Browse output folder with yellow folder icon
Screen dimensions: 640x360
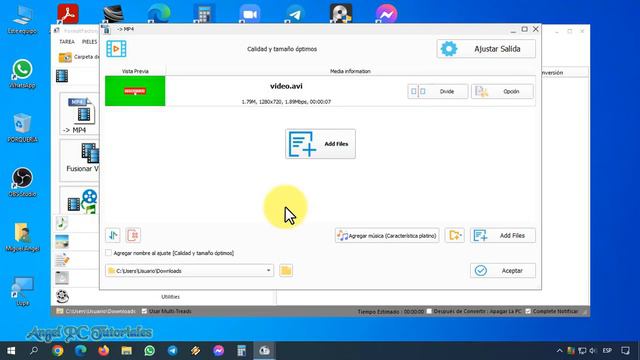click(x=286, y=270)
